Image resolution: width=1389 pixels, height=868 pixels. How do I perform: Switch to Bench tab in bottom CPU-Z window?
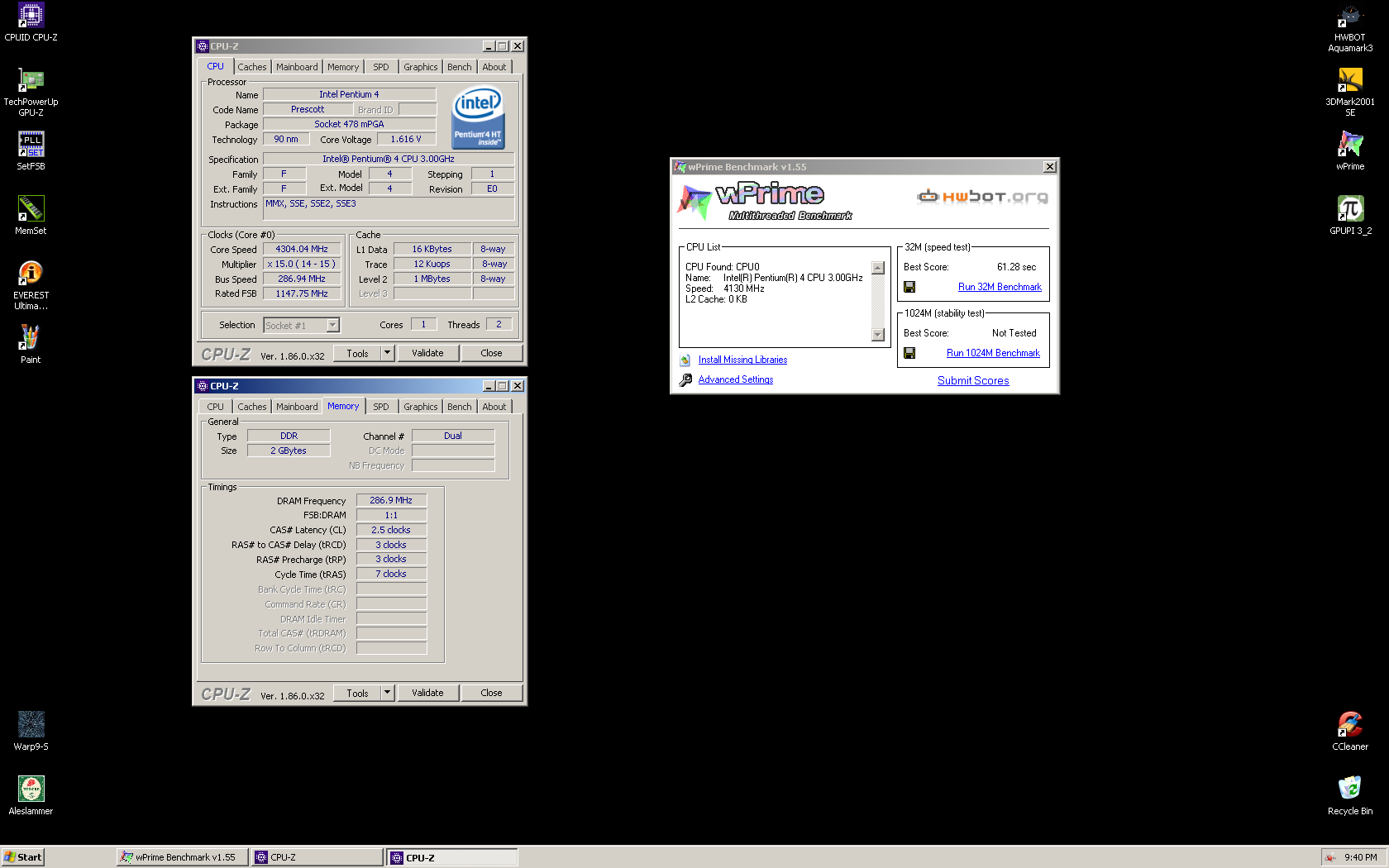[460, 407]
